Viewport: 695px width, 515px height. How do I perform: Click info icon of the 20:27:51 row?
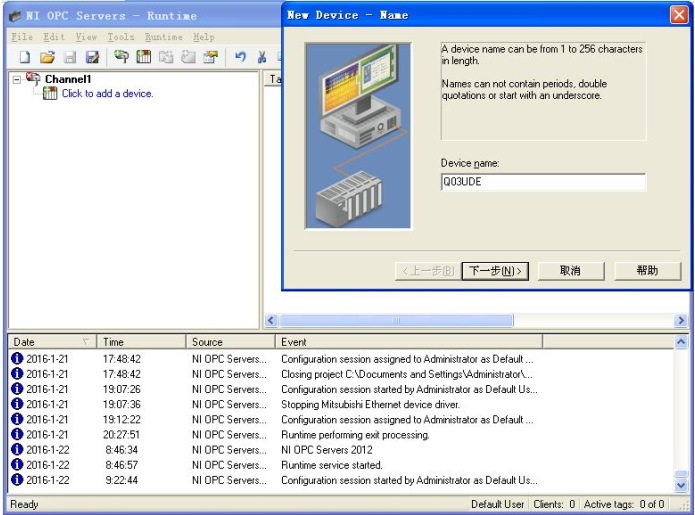(17, 434)
